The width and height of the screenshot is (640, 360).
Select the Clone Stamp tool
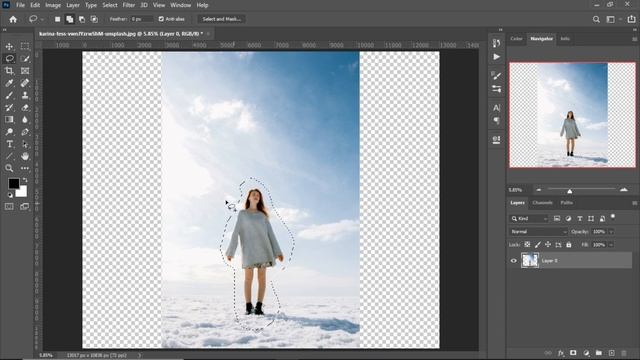click(25, 95)
